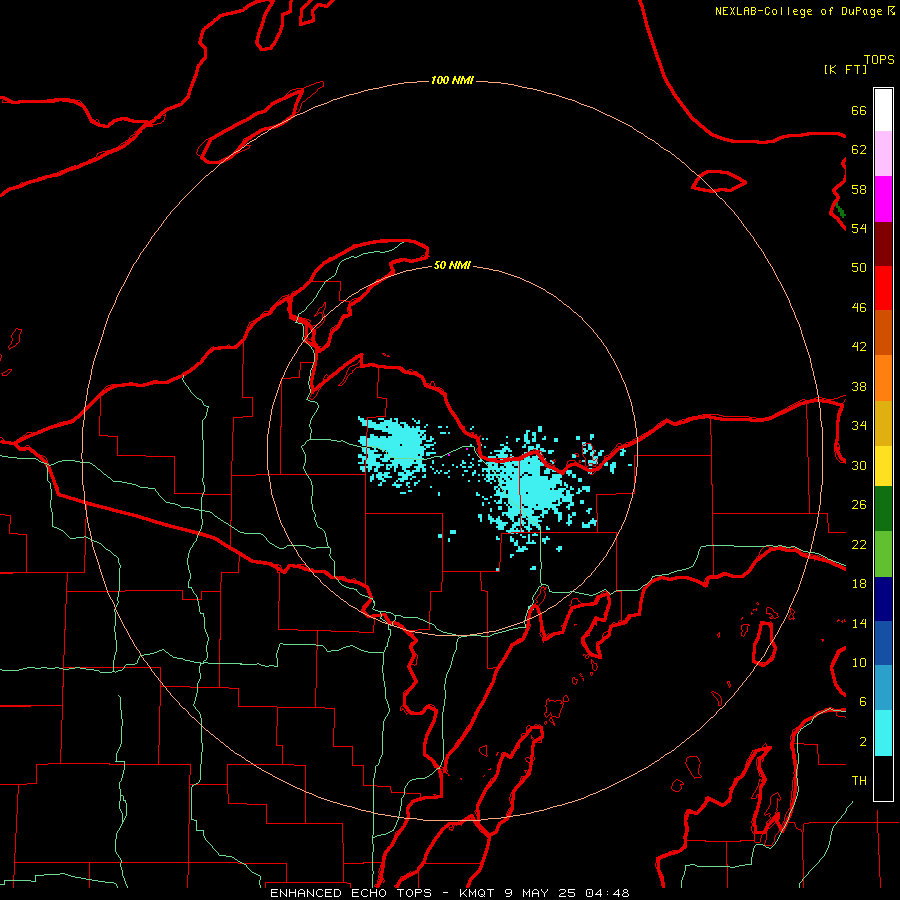Select the black TH legend swatch
Viewport: 900px width, 900px height.
(x=883, y=778)
